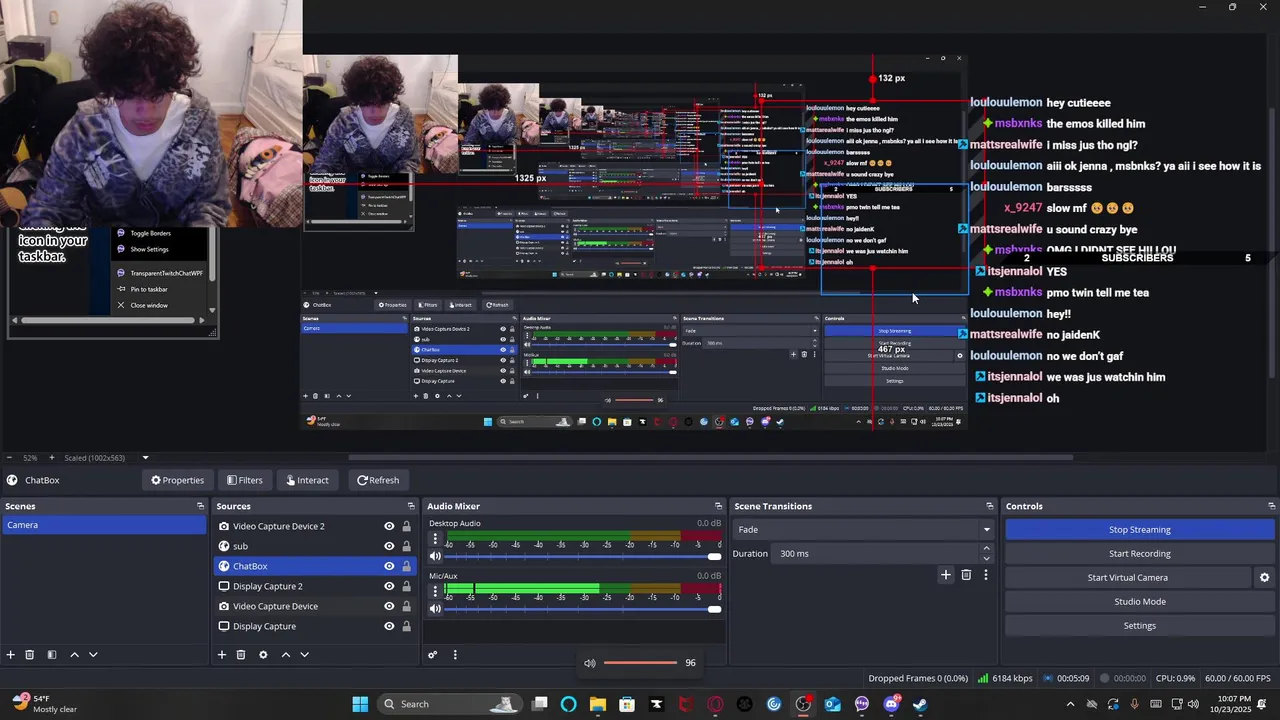The image size is (1280, 720).
Task: Move scene down arrow in Scenes panel
Action: pos(93,655)
